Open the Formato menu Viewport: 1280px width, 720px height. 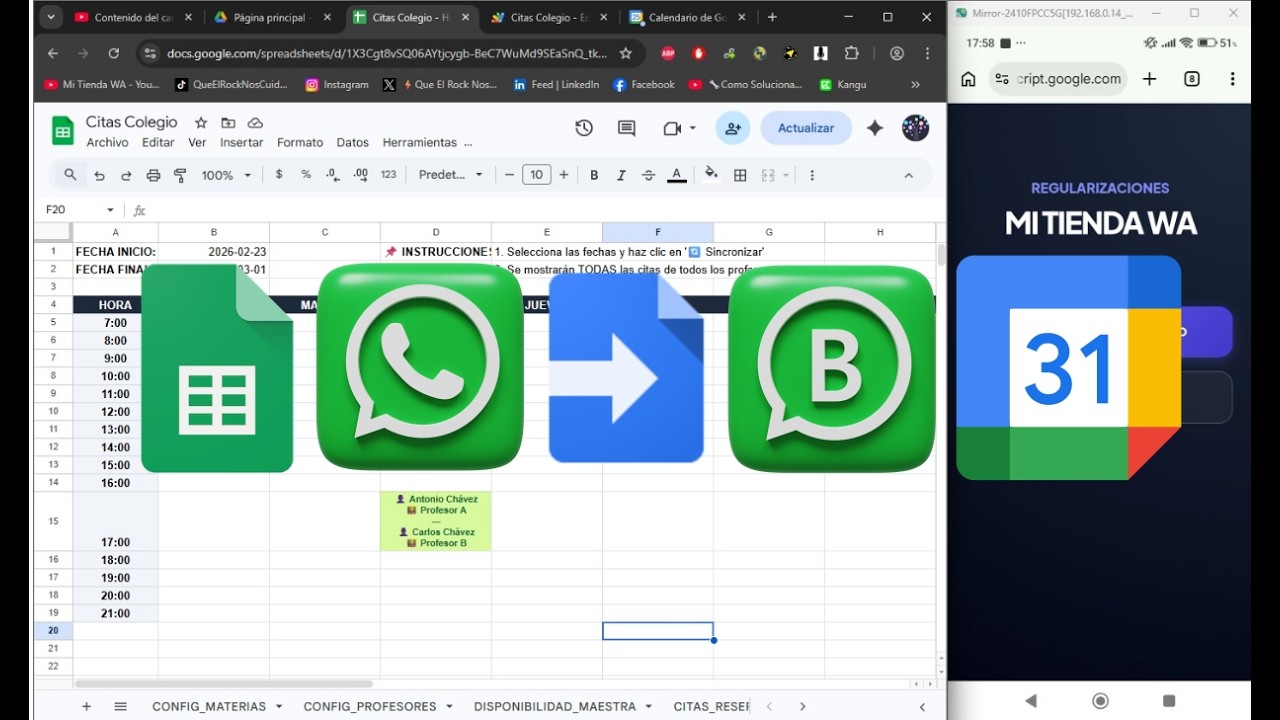click(300, 143)
